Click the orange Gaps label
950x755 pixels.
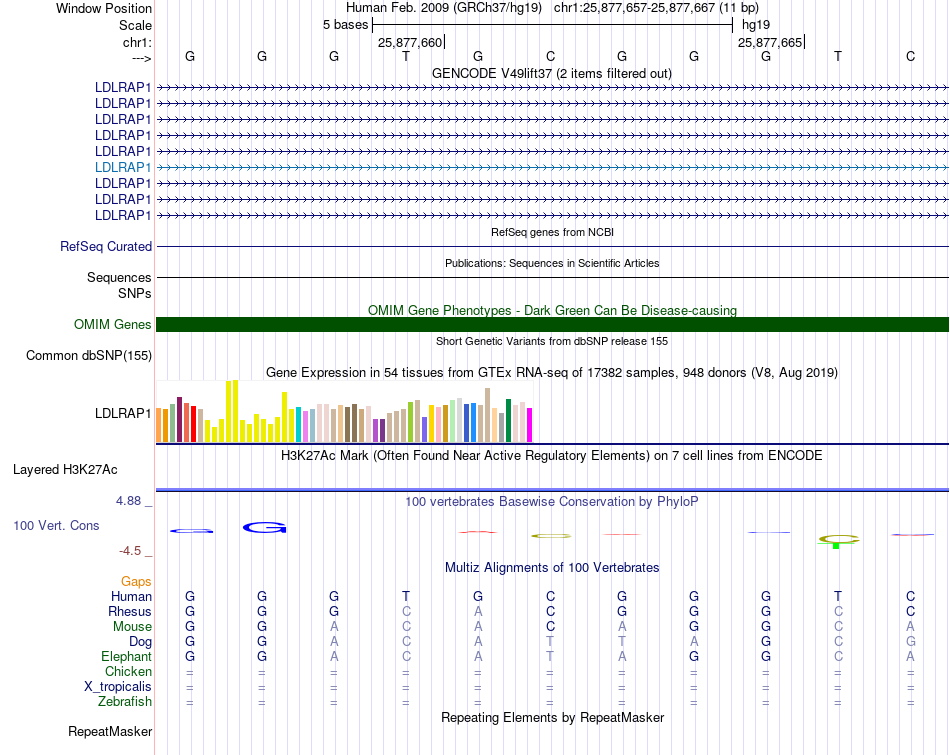[136, 582]
